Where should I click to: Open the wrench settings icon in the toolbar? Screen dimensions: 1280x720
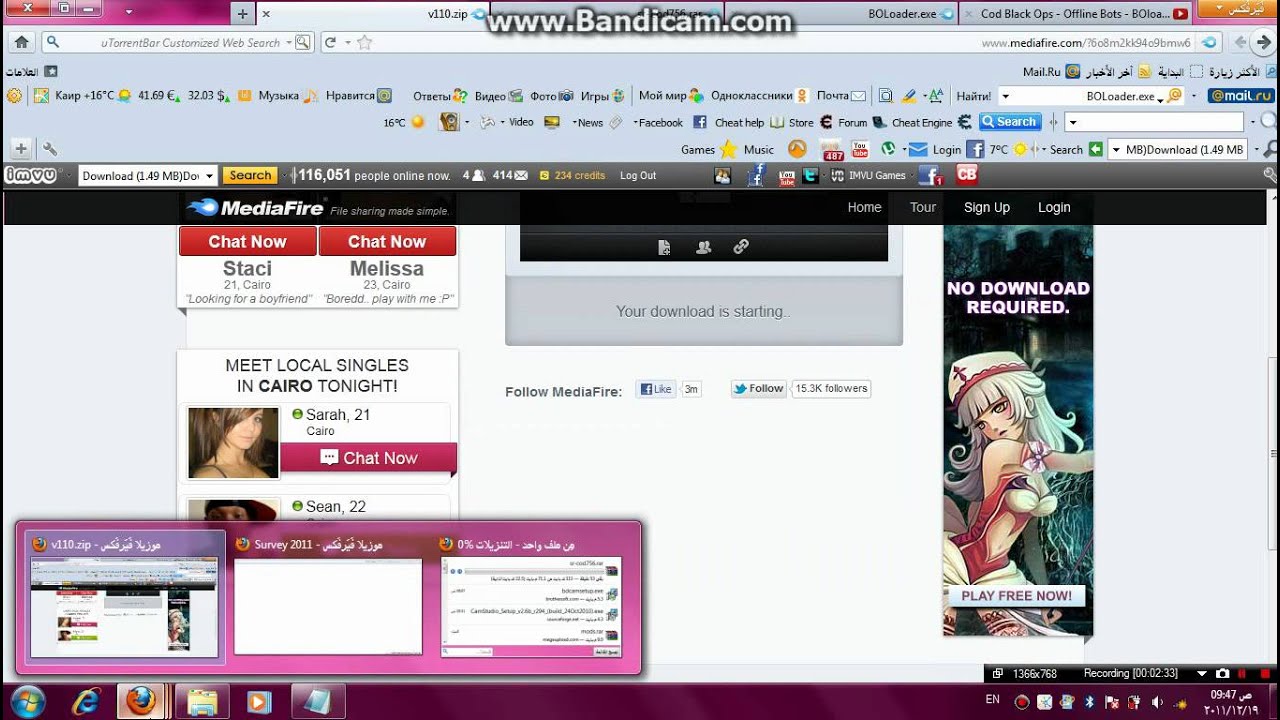[x=49, y=149]
